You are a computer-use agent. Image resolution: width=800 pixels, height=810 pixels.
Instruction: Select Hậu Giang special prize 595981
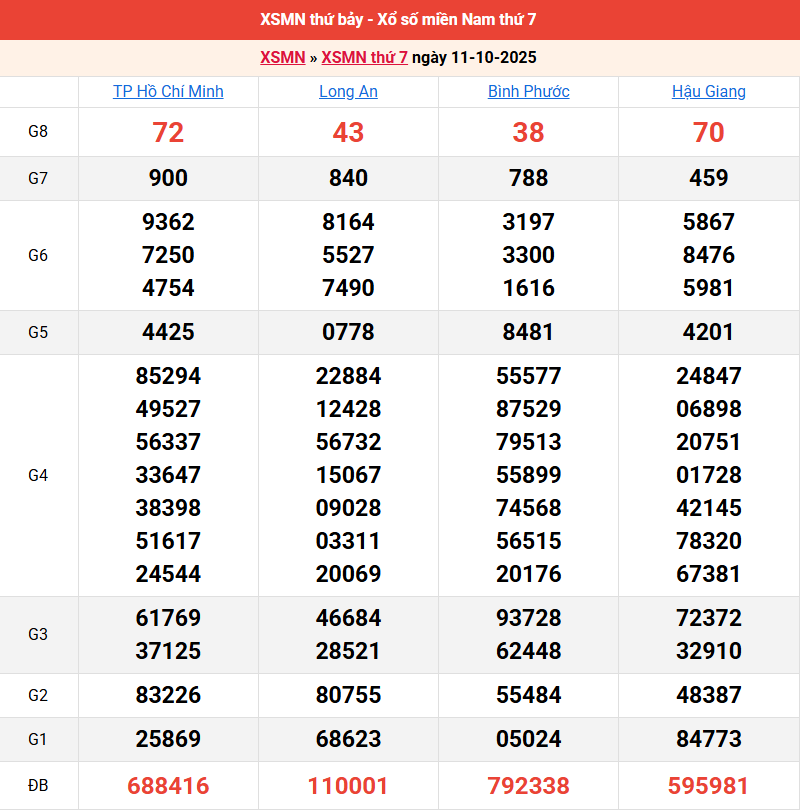point(708,786)
